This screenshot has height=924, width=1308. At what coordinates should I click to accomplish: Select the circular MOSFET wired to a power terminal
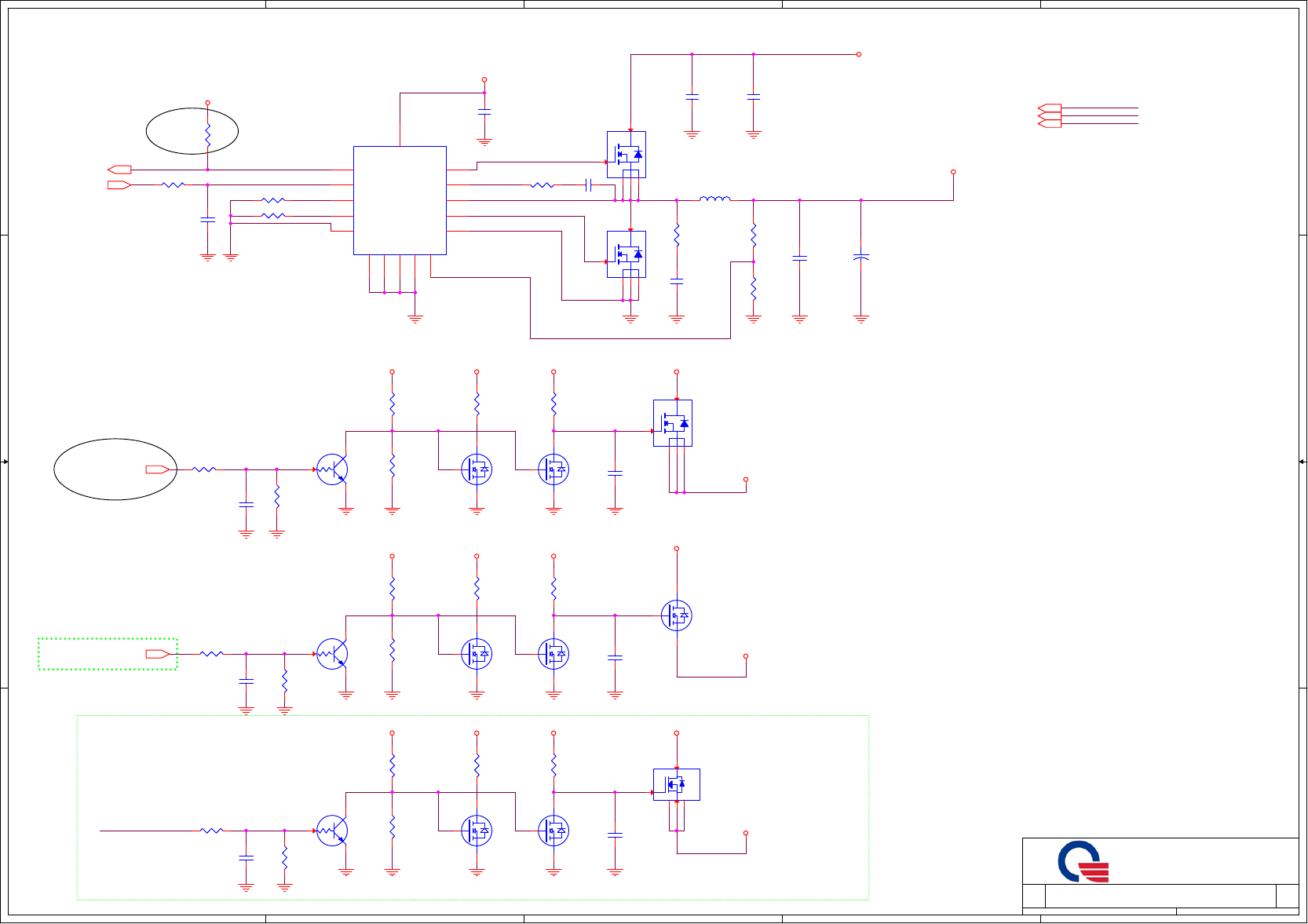coord(677,615)
